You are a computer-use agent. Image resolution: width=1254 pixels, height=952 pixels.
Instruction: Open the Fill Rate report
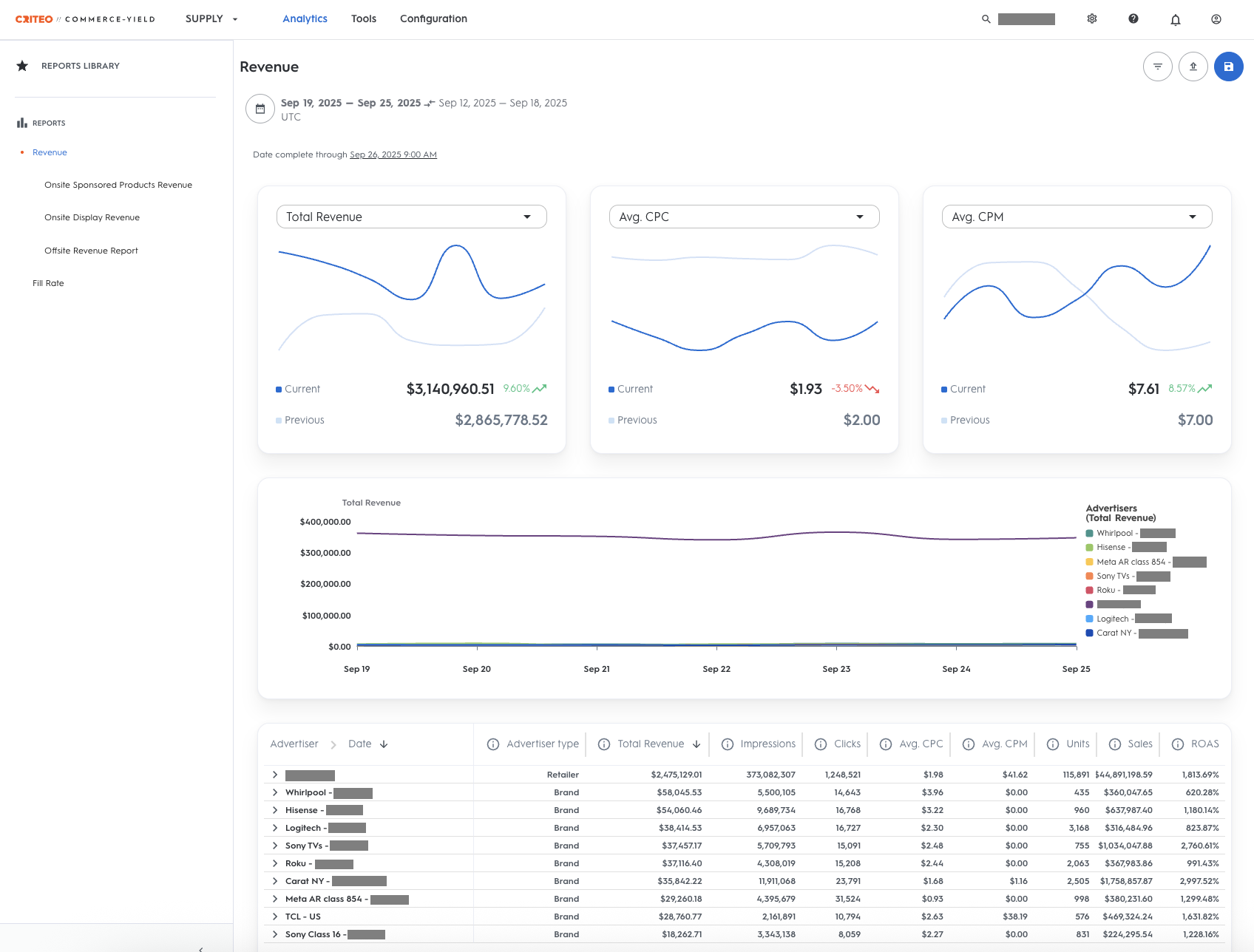pyautogui.click(x=48, y=283)
